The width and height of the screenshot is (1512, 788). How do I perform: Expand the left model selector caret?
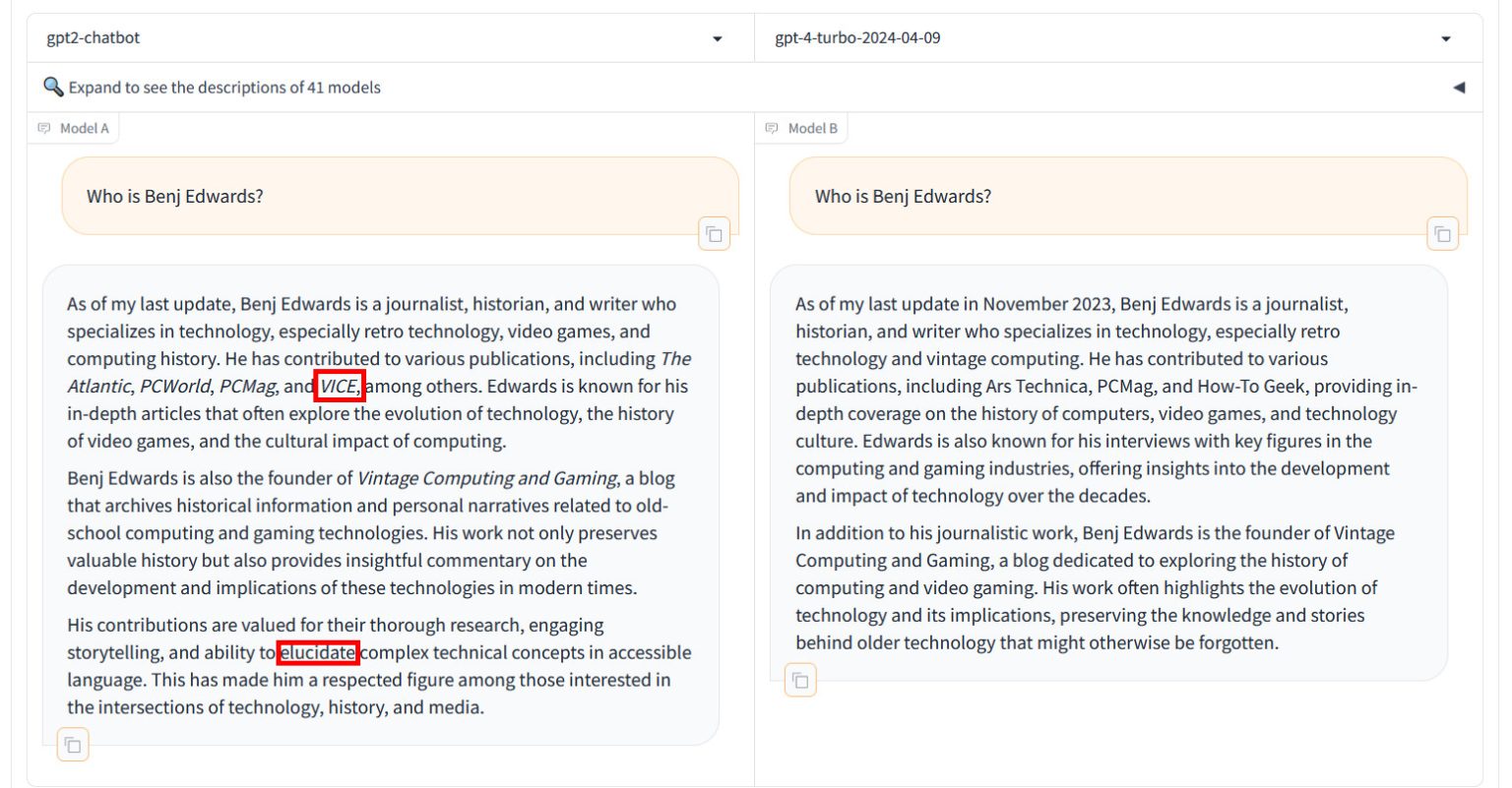tap(719, 37)
